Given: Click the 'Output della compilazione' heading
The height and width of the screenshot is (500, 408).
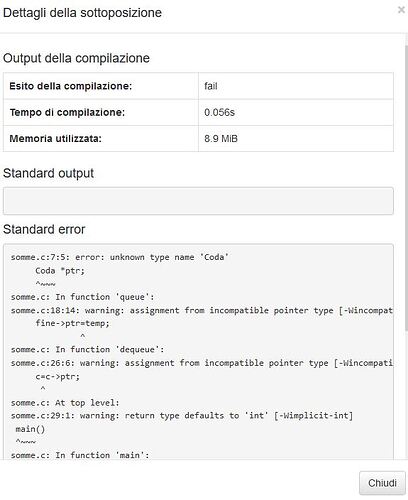Looking at the screenshot, I should tap(76, 58).
